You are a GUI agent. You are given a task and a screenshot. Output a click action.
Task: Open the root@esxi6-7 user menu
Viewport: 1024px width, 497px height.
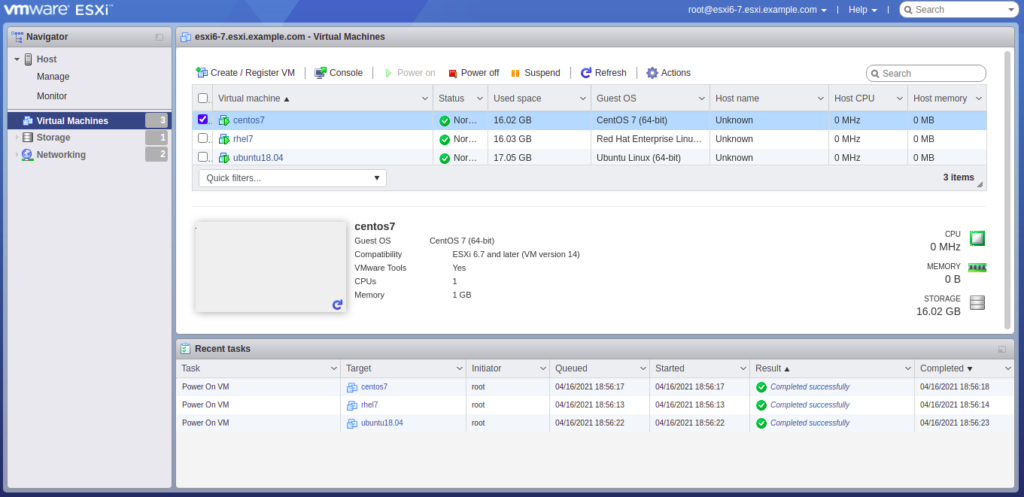click(758, 10)
